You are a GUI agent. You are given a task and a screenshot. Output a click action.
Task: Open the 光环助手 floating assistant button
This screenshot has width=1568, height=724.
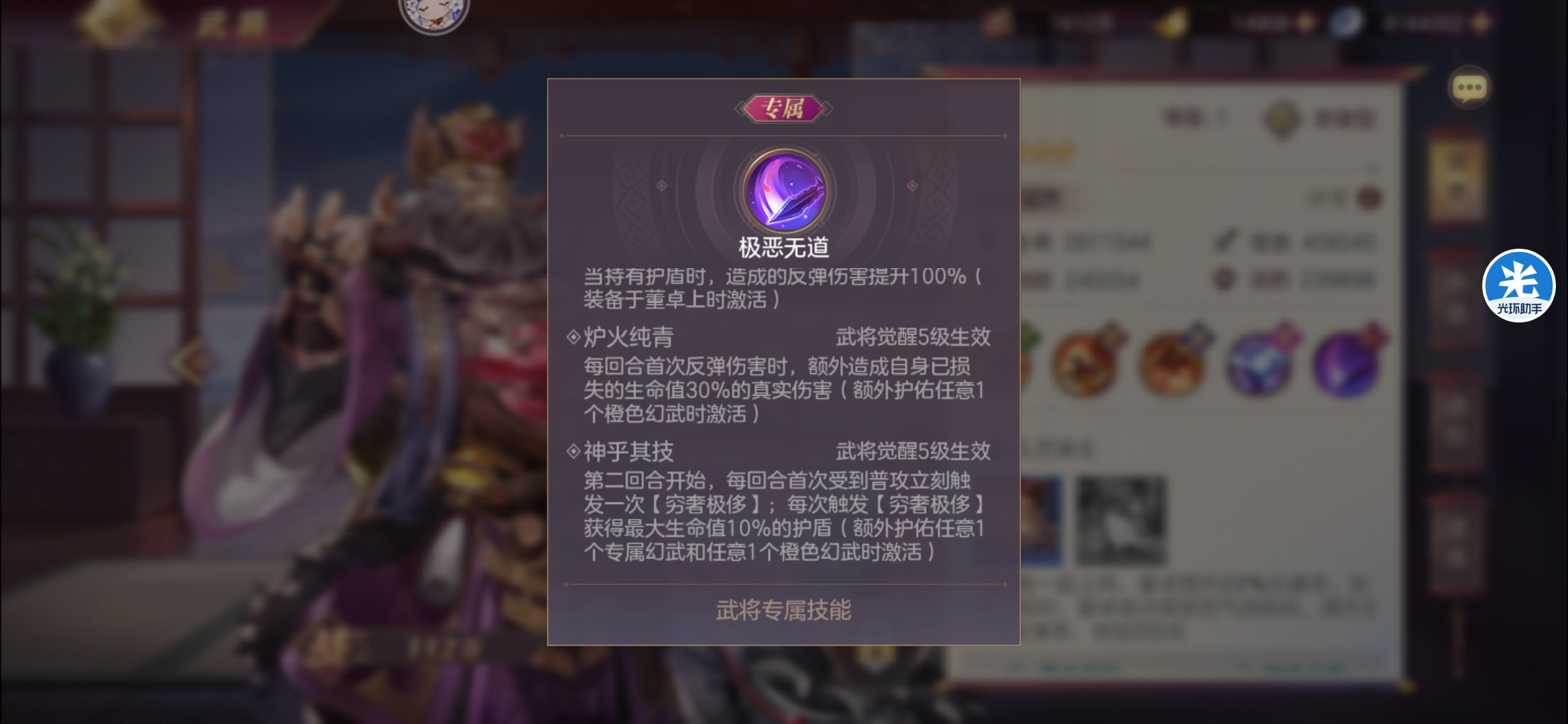[1518, 286]
